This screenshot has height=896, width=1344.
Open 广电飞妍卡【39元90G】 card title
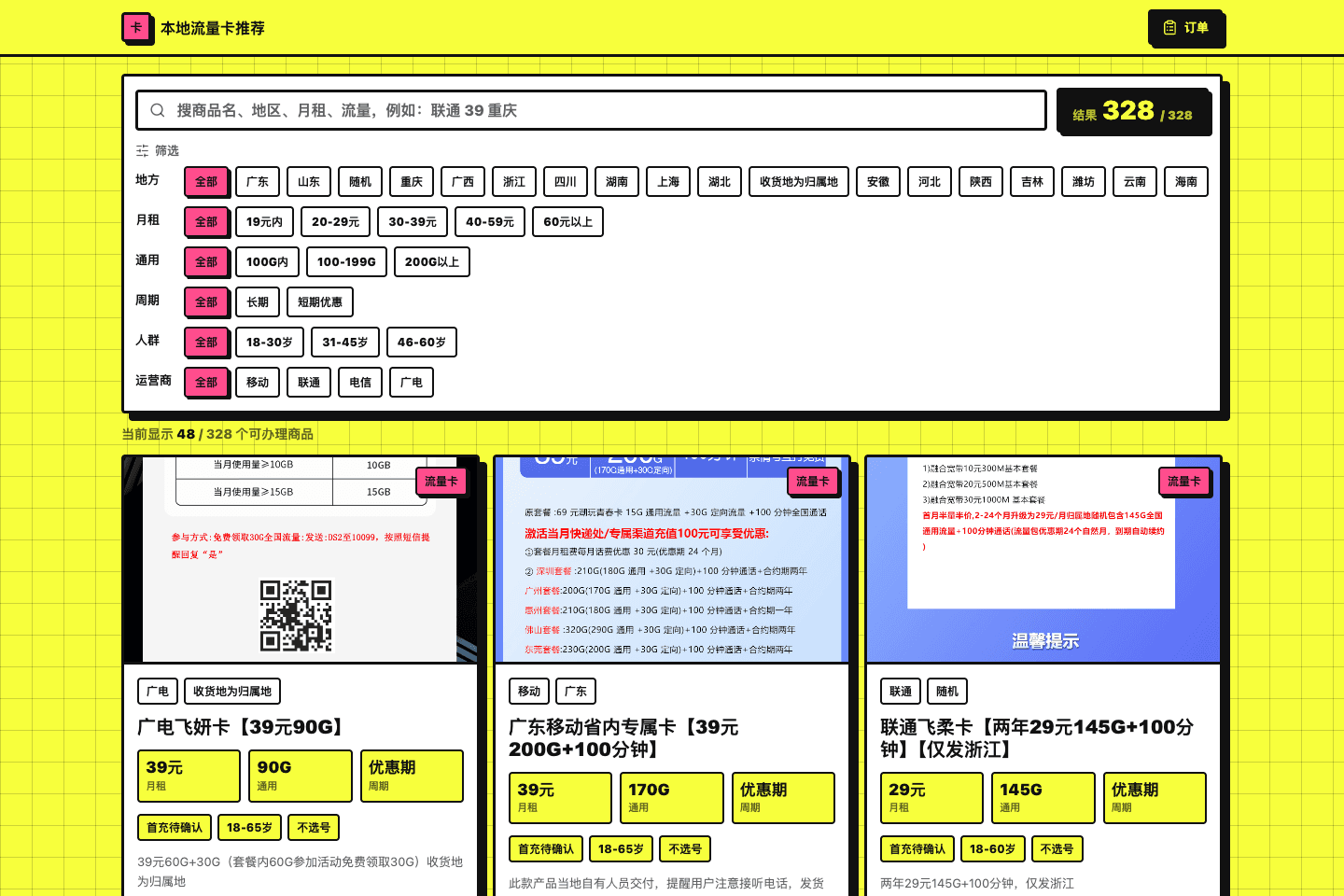pyautogui.click(x=244, y=727)
